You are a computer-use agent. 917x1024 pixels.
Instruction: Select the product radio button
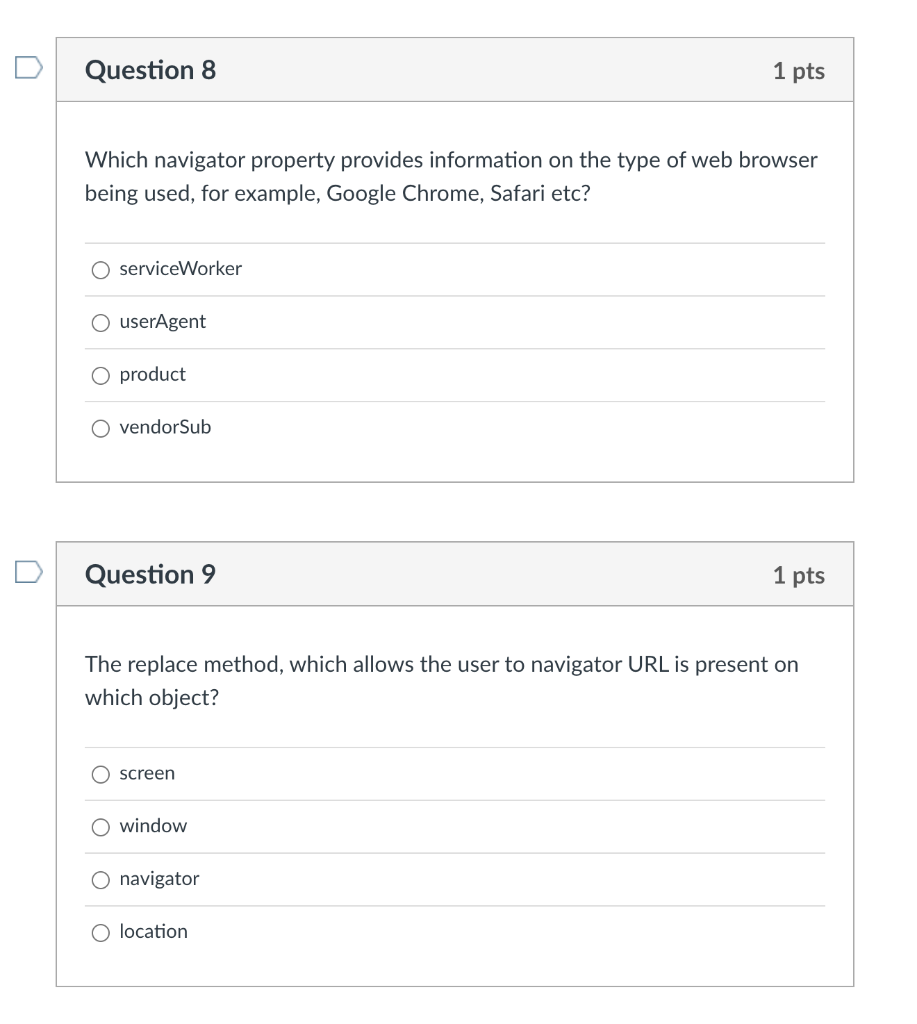pos(101,375)
